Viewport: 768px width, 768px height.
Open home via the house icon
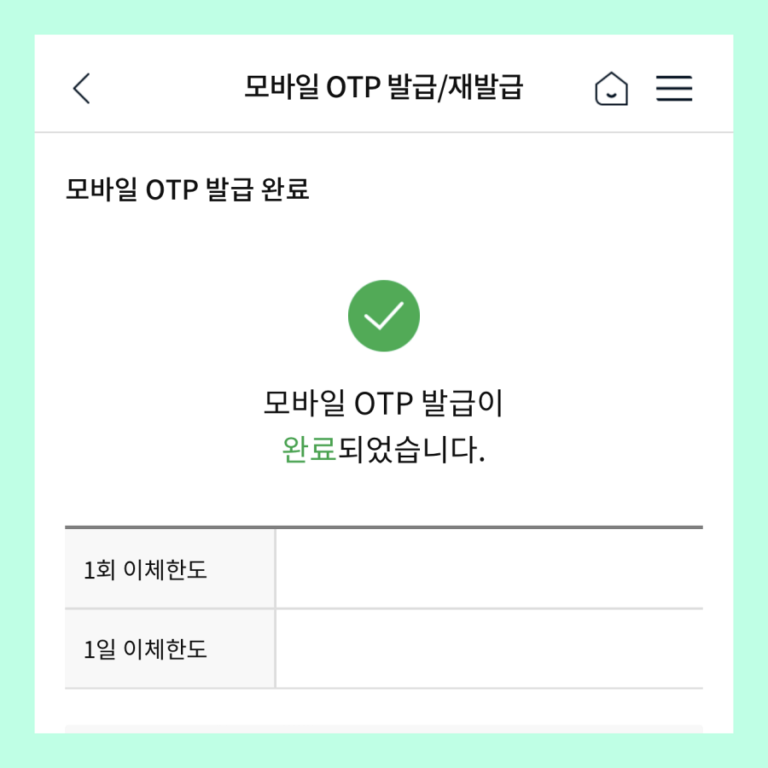coord(611,88)
